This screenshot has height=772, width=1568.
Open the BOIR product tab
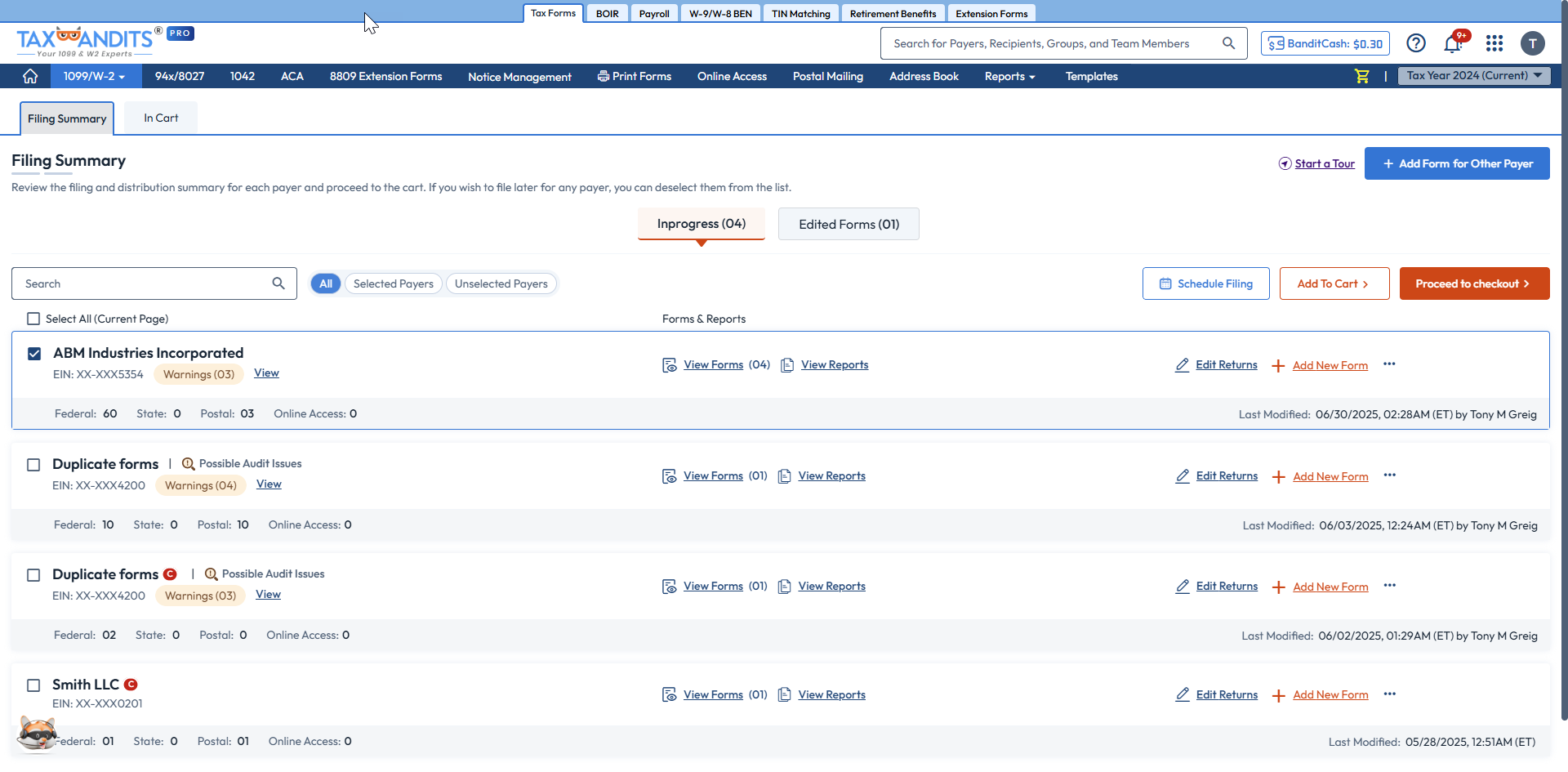(607, 13)
